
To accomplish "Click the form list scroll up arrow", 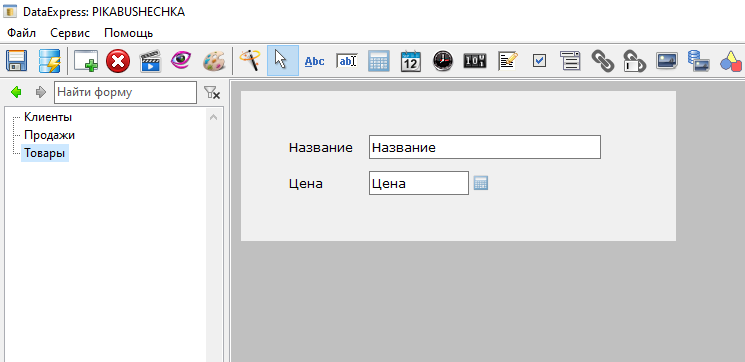I will 213,117.
